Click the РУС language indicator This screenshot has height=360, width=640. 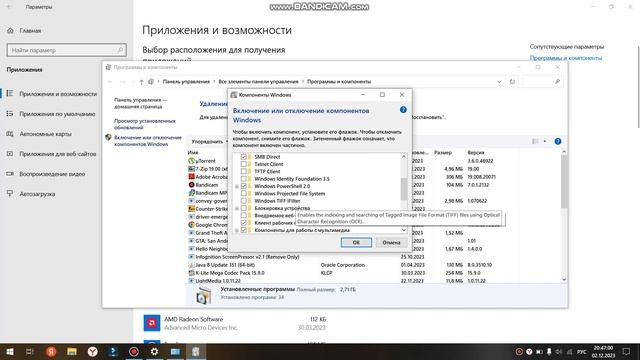(x=582, y=351)
